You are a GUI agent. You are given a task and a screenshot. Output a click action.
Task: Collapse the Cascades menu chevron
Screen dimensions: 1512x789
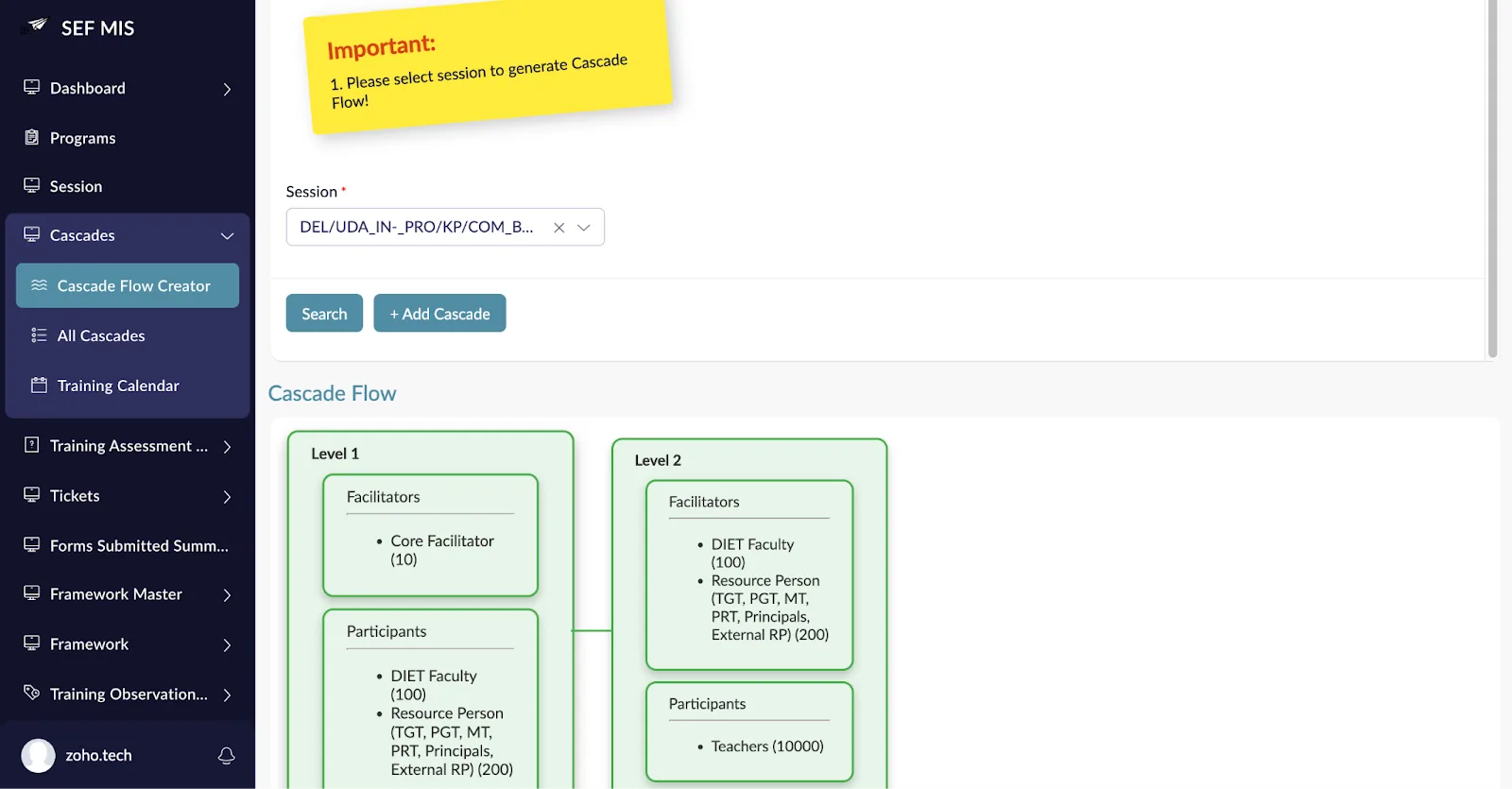coord(227,235)
